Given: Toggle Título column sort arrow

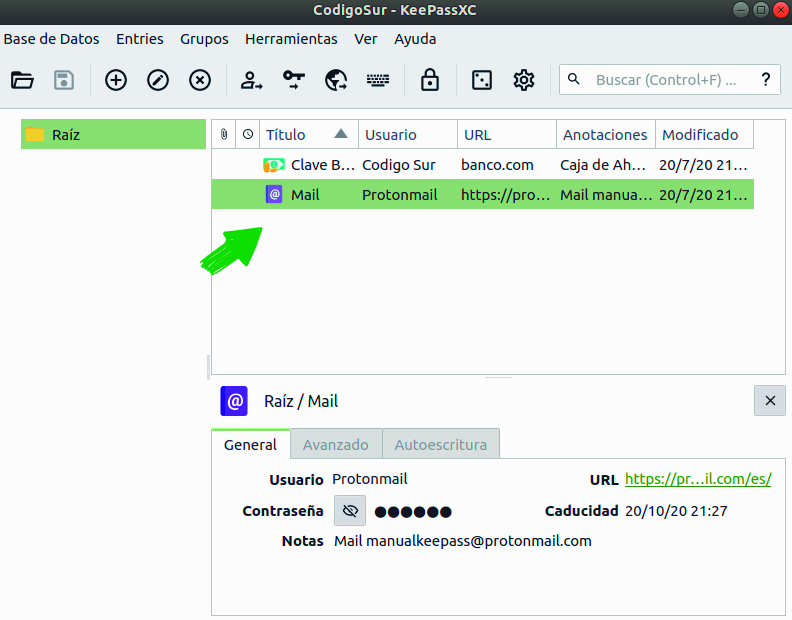Looking at the screenshot, I should pyautogui.click(x=341, y=133).
